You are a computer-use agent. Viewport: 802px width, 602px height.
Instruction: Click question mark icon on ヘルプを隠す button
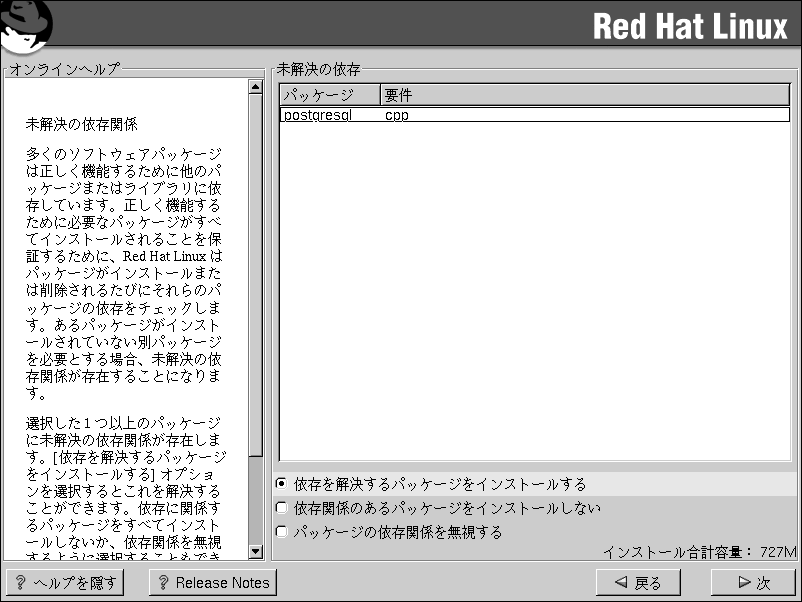click(x=20, y=583)
